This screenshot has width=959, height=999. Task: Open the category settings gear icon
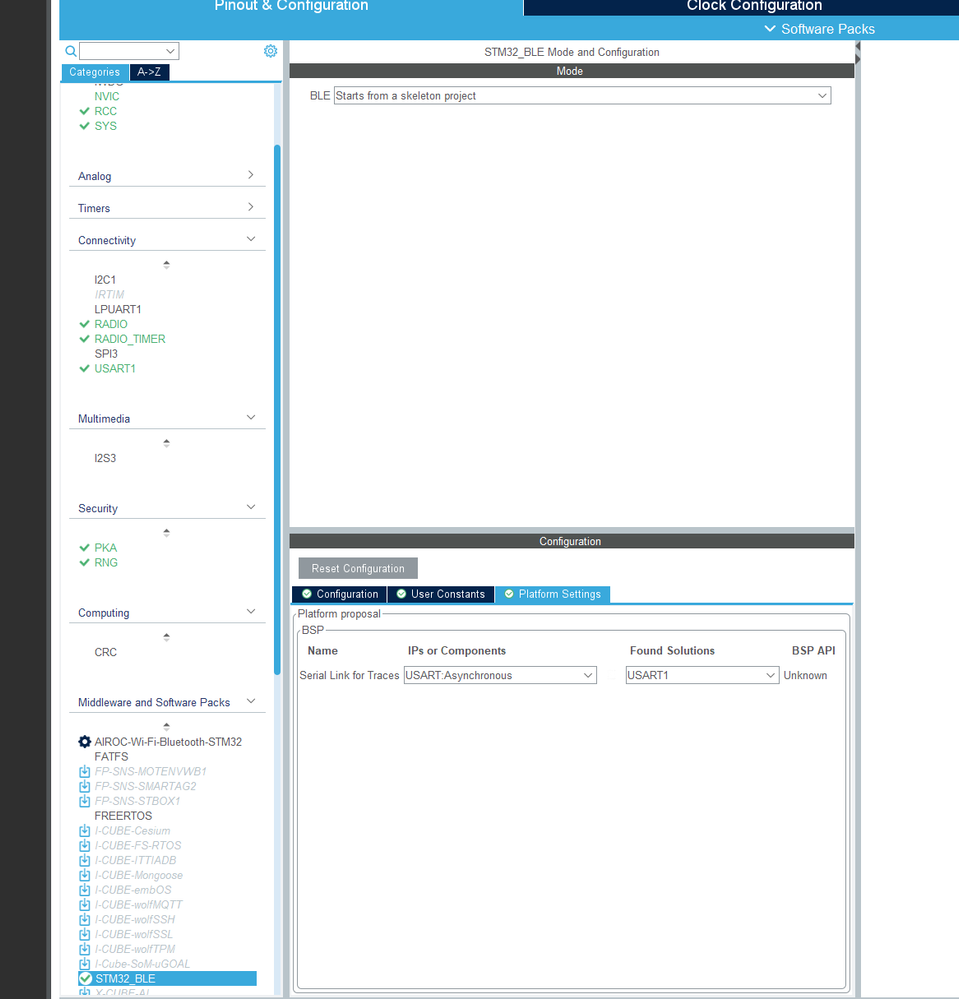(270, 51)
